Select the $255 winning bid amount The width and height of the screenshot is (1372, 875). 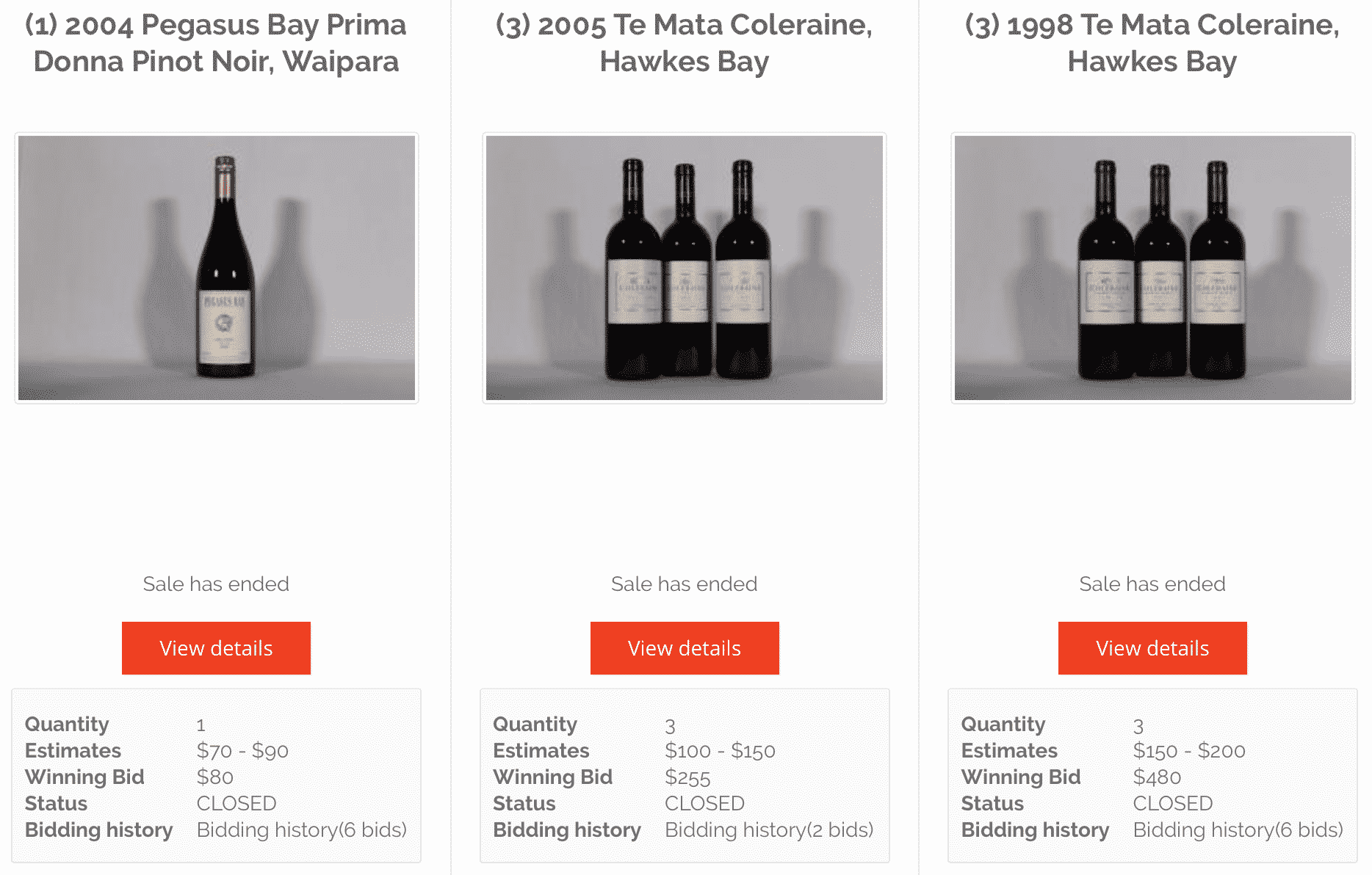coord(687,777)
